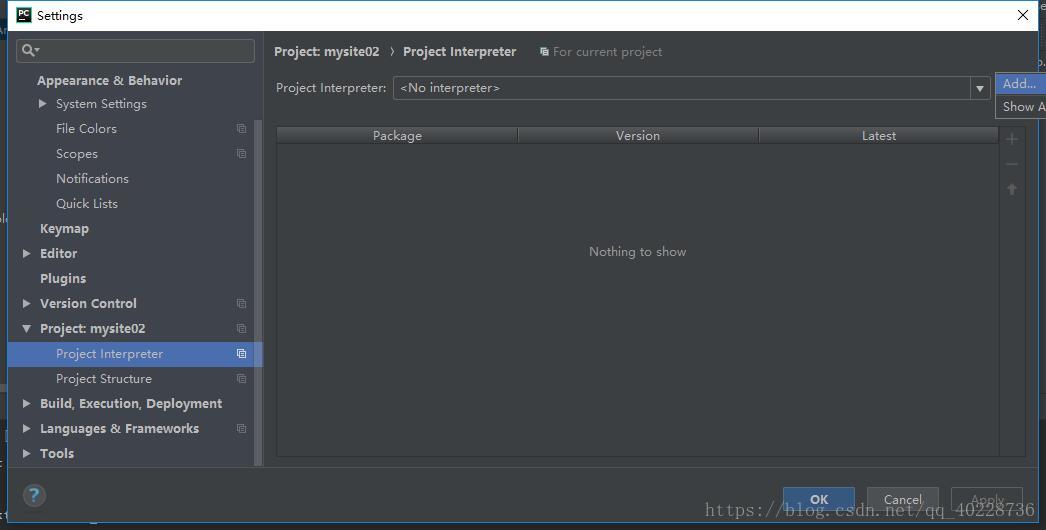Select Keymap in the settings tree
This screenshot has width=1046, height=530.
coord(64,228)
